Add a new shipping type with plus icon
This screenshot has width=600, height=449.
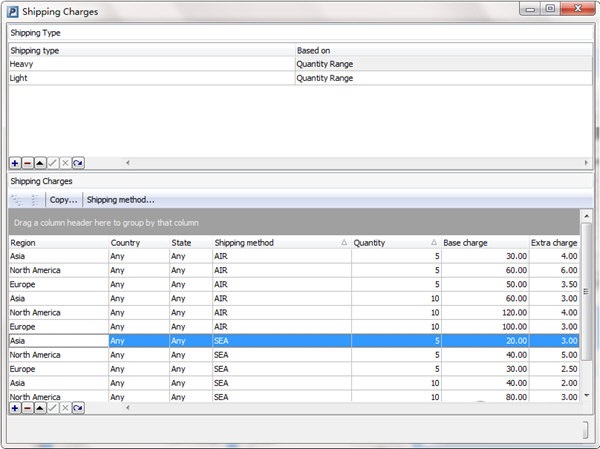(x=15, y=163)
